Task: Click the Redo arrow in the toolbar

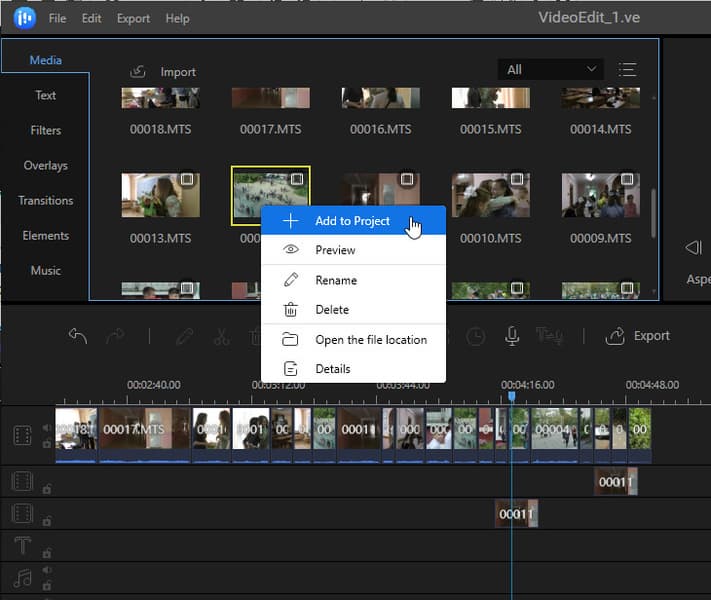Action: [115, 336]
